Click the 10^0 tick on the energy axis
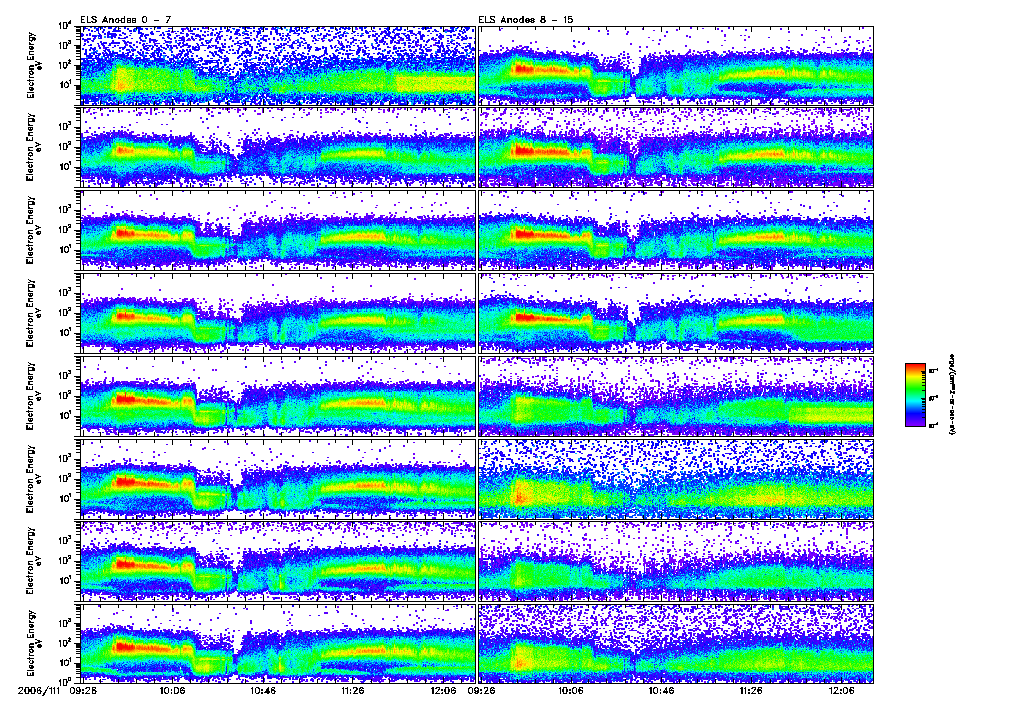1024x708 pixels. point(64,681)
